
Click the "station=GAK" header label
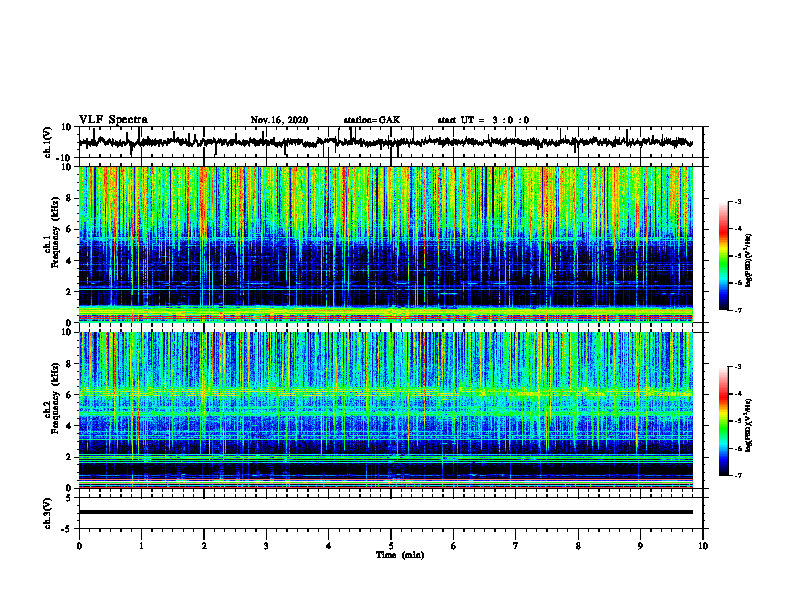point(372,120)
